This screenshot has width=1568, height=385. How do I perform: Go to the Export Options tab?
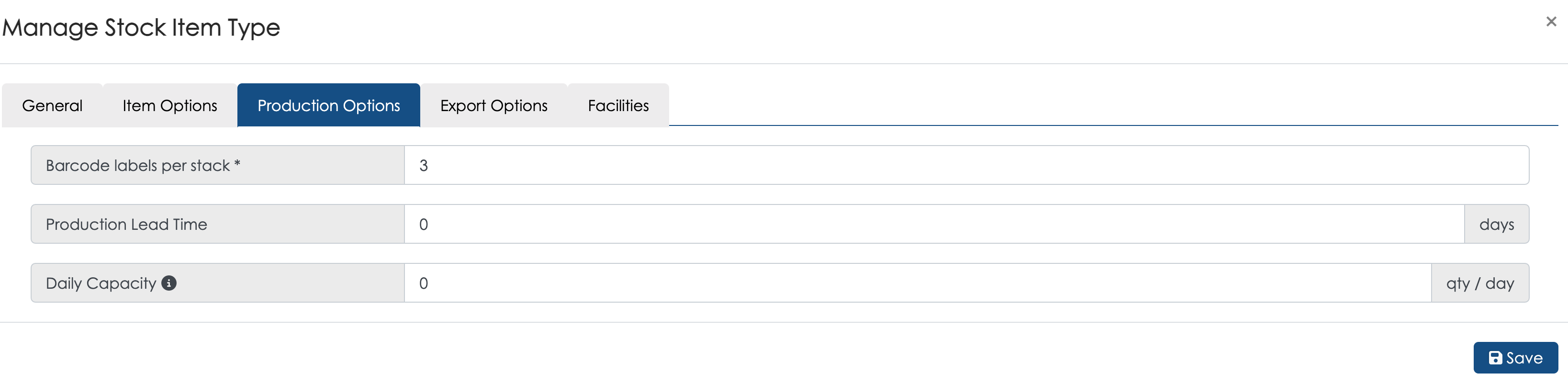coord(493,105)
